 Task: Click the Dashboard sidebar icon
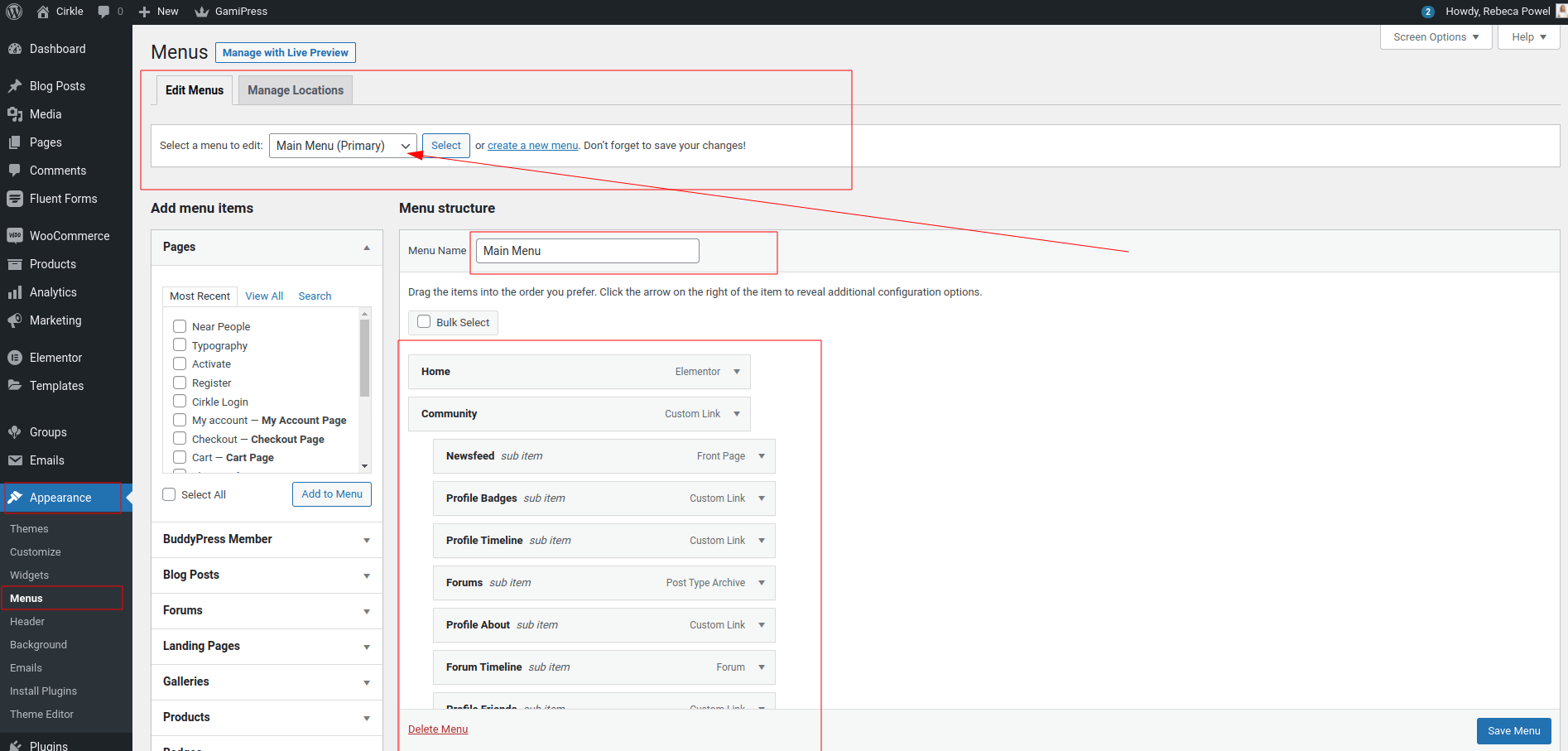[15, 49]
